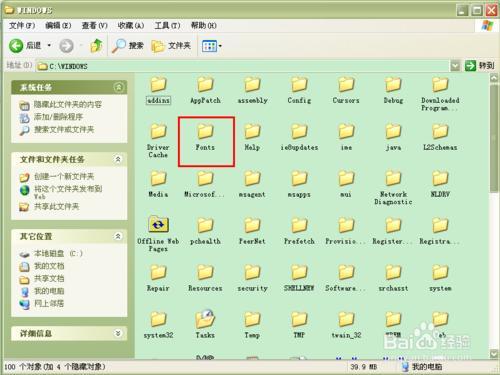Go up one folder level icon
This screenshot has width=500, height=375.
[x=96, y=46]
